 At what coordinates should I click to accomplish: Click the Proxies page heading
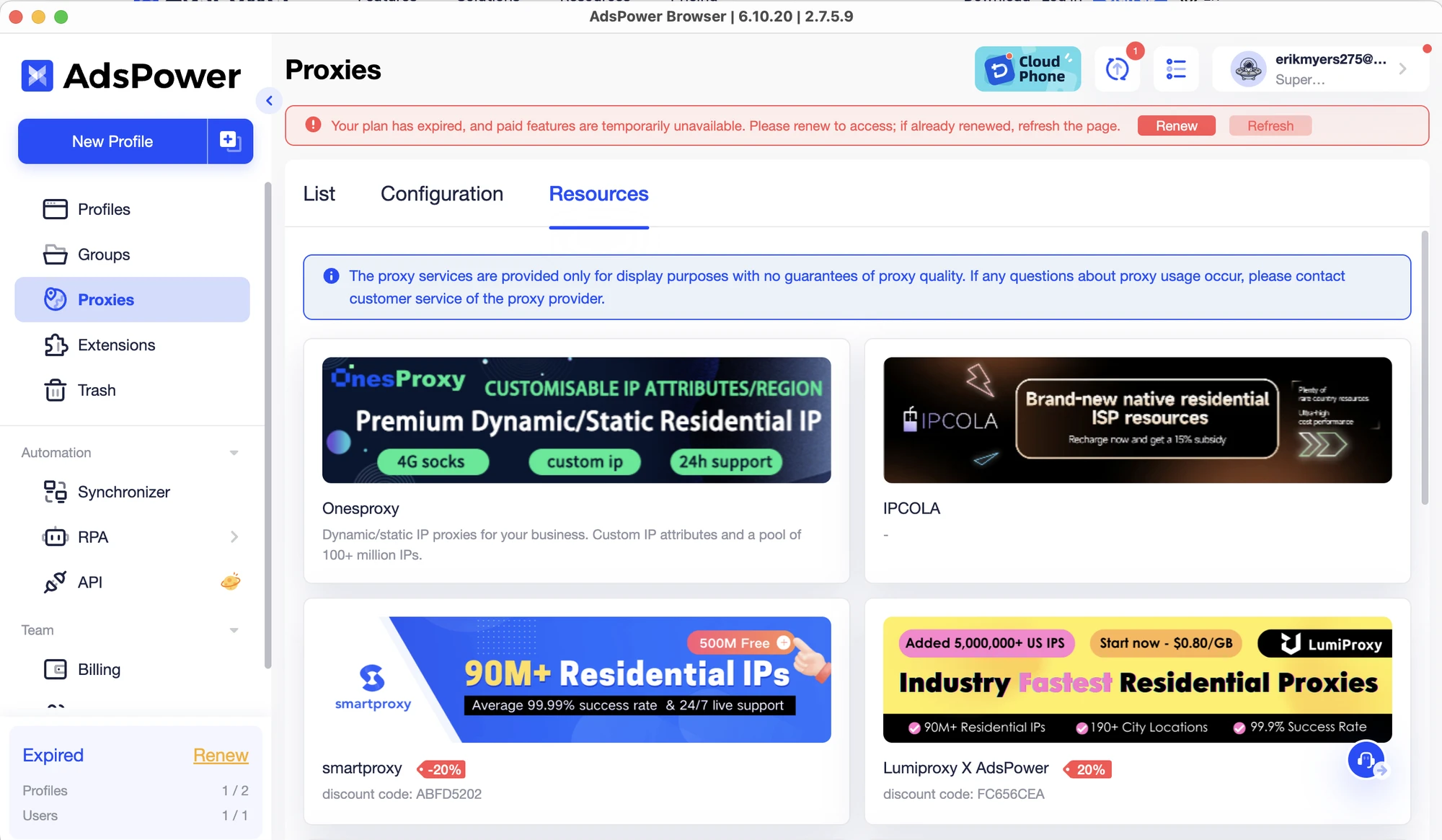pyautogui.click(x=333, y=70)
